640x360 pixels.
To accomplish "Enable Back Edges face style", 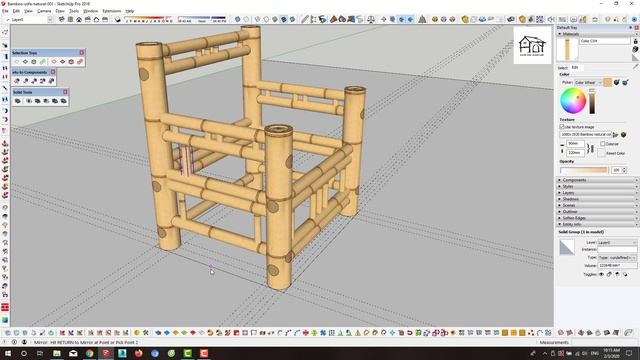I will click(246, 19).
